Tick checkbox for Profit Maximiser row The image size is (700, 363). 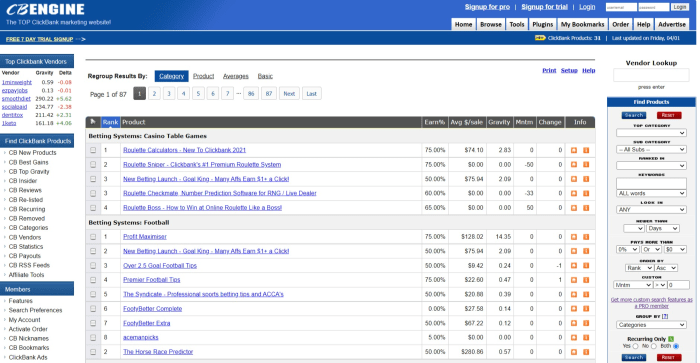(93, 237)
